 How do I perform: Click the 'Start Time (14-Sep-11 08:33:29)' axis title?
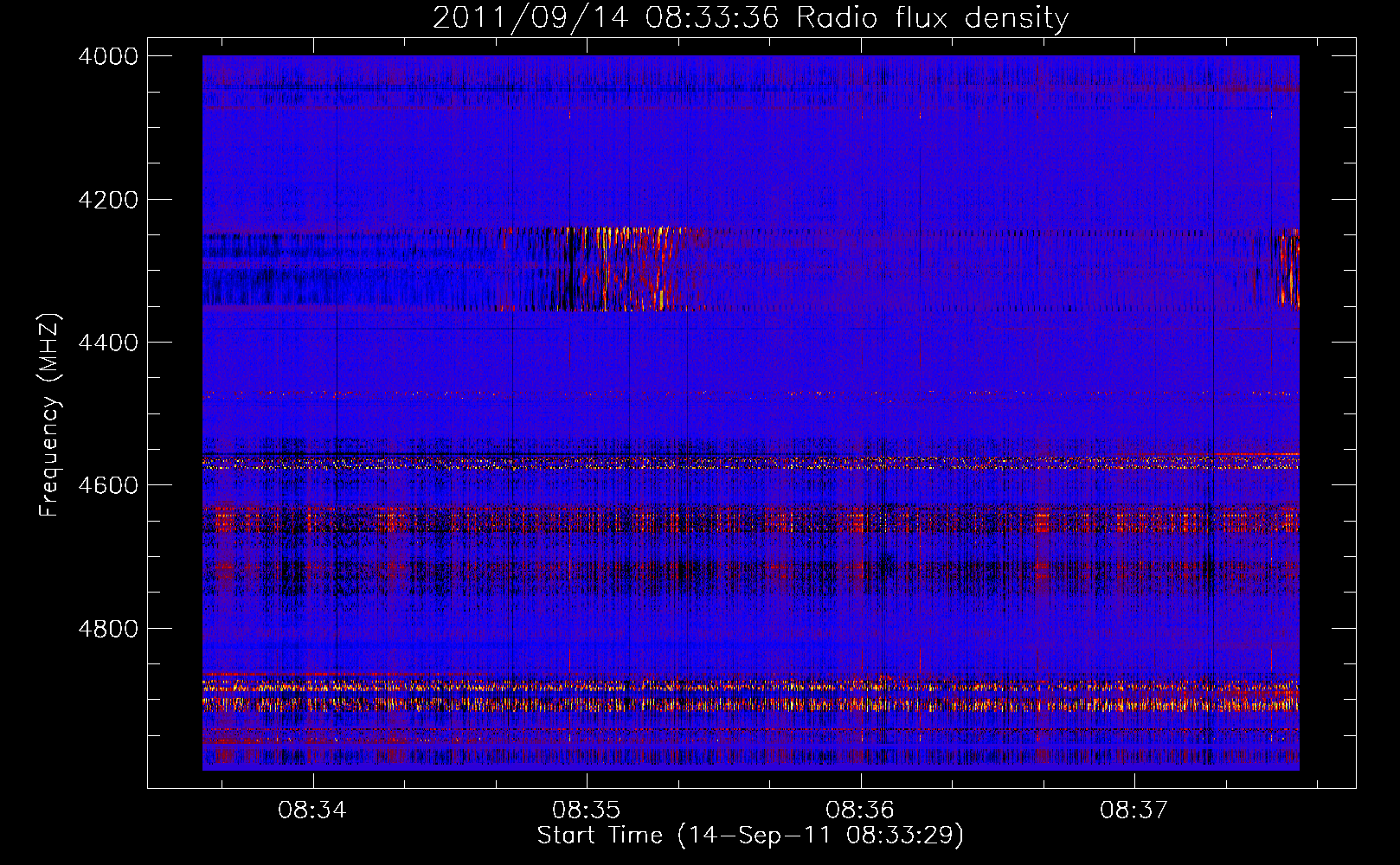pyautogui.click(x=750, y=836)
